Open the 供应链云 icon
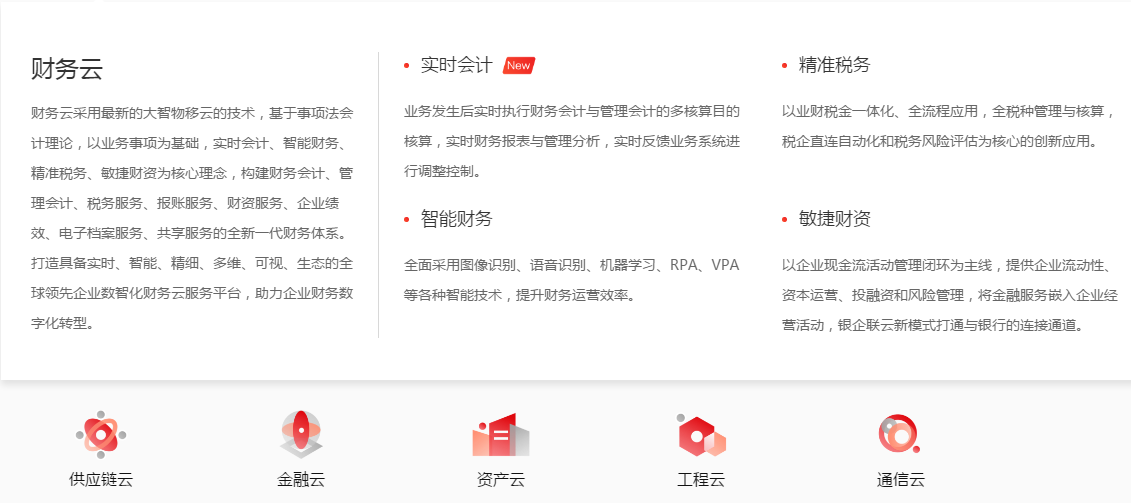Viewport: 1131px width, 503px height. tap(101, 434)
